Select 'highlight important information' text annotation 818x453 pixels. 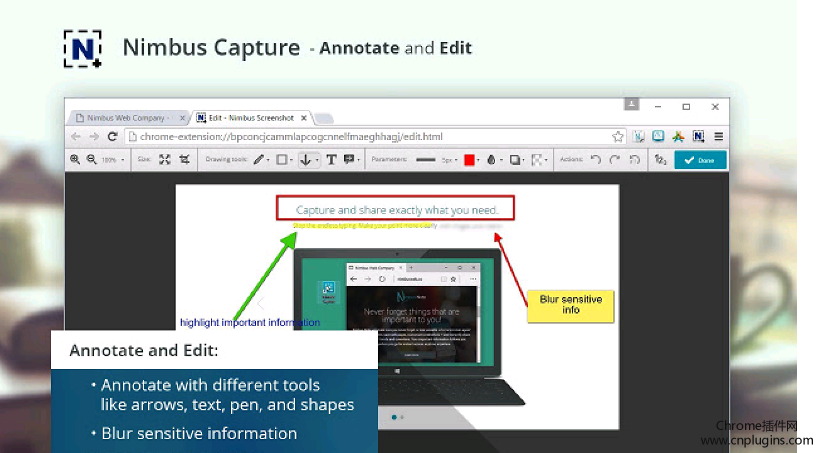250,323
